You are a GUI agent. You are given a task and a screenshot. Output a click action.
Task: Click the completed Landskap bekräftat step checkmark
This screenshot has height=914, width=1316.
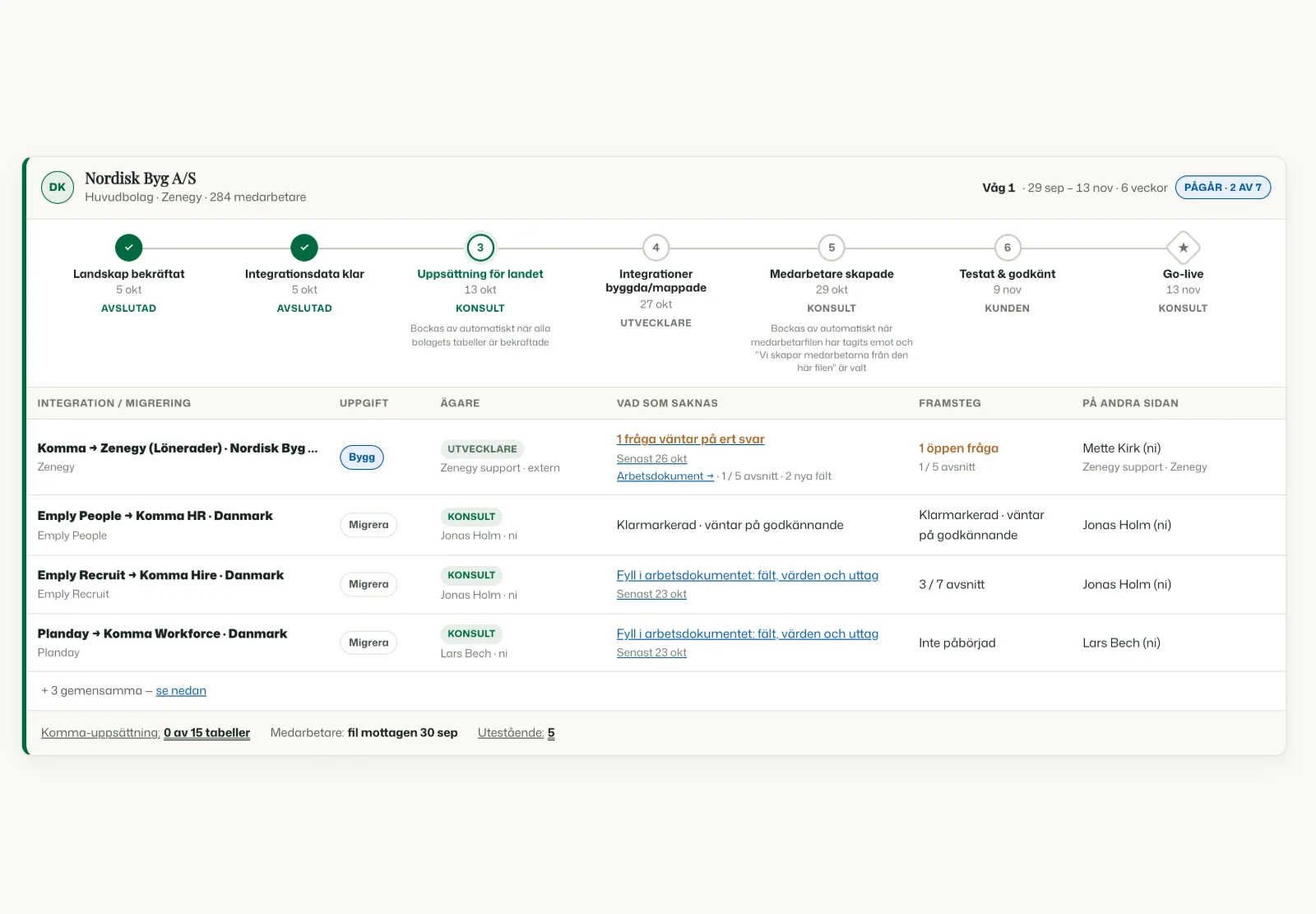point(128,248)
